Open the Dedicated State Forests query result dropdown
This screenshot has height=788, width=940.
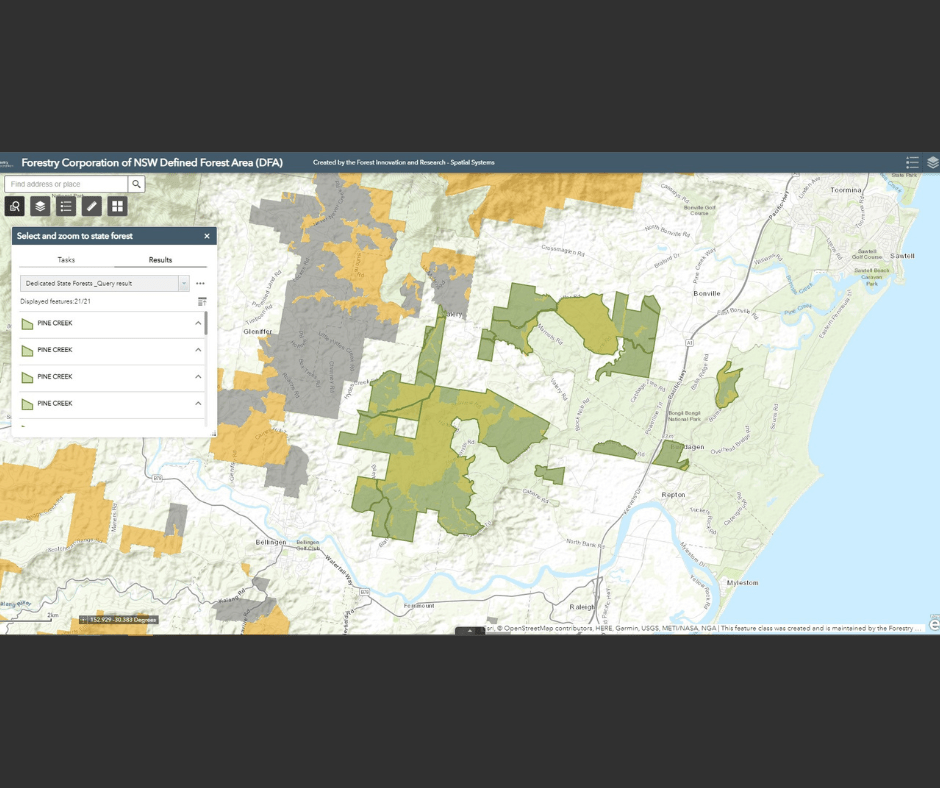pyautogui.click(x=184, y=283)
